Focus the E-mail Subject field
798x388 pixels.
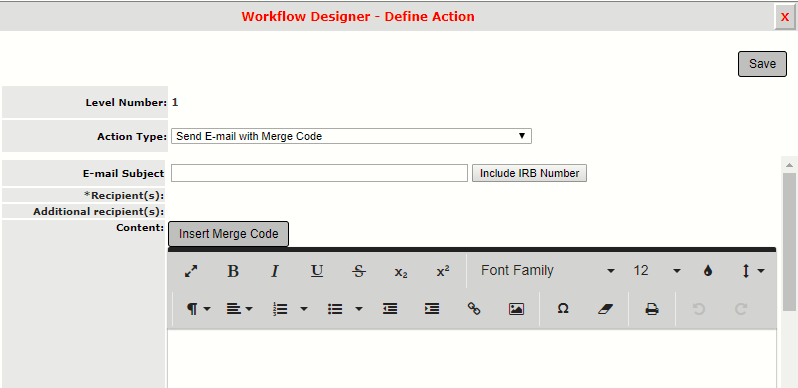pyautogui.click(x=319, y=173)
